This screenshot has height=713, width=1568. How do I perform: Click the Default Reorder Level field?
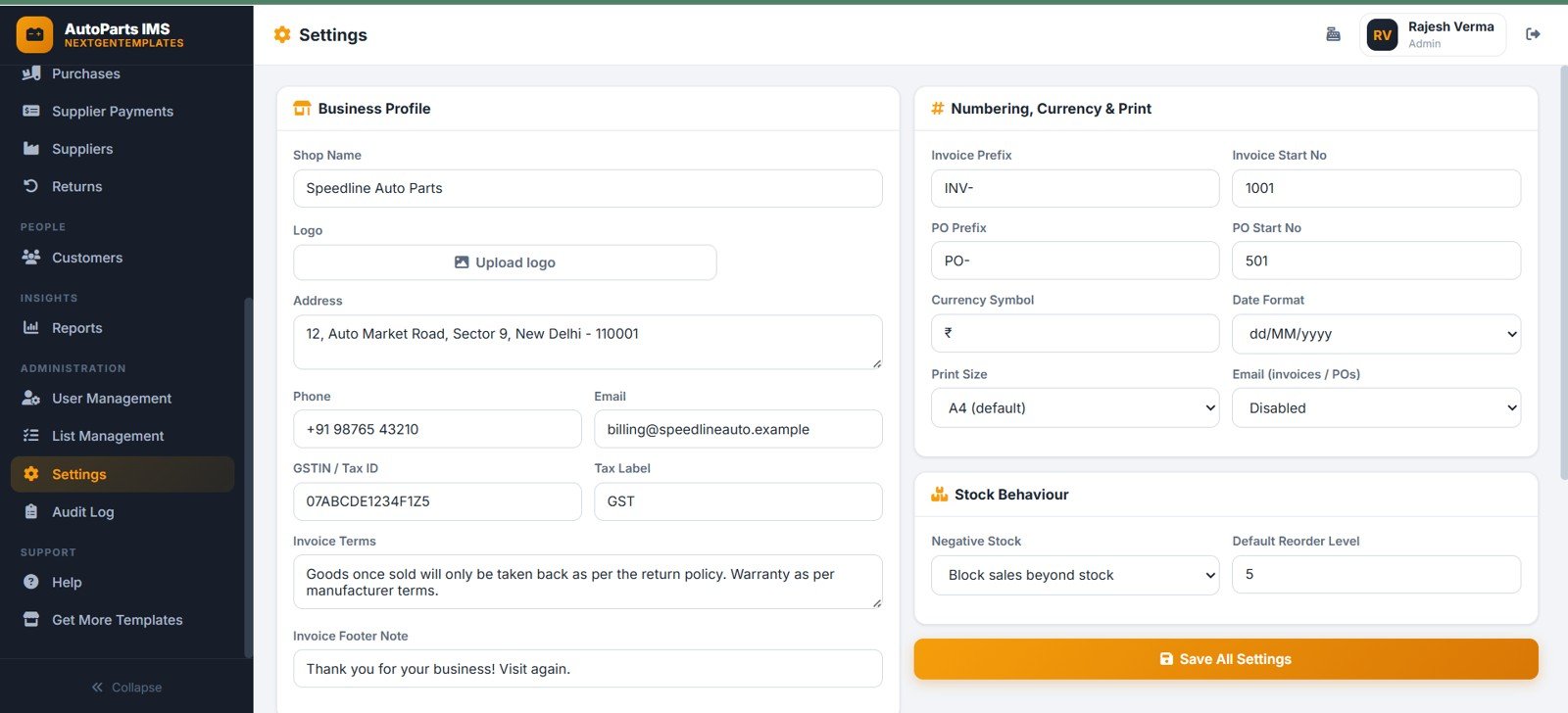tap(1376, 575)
